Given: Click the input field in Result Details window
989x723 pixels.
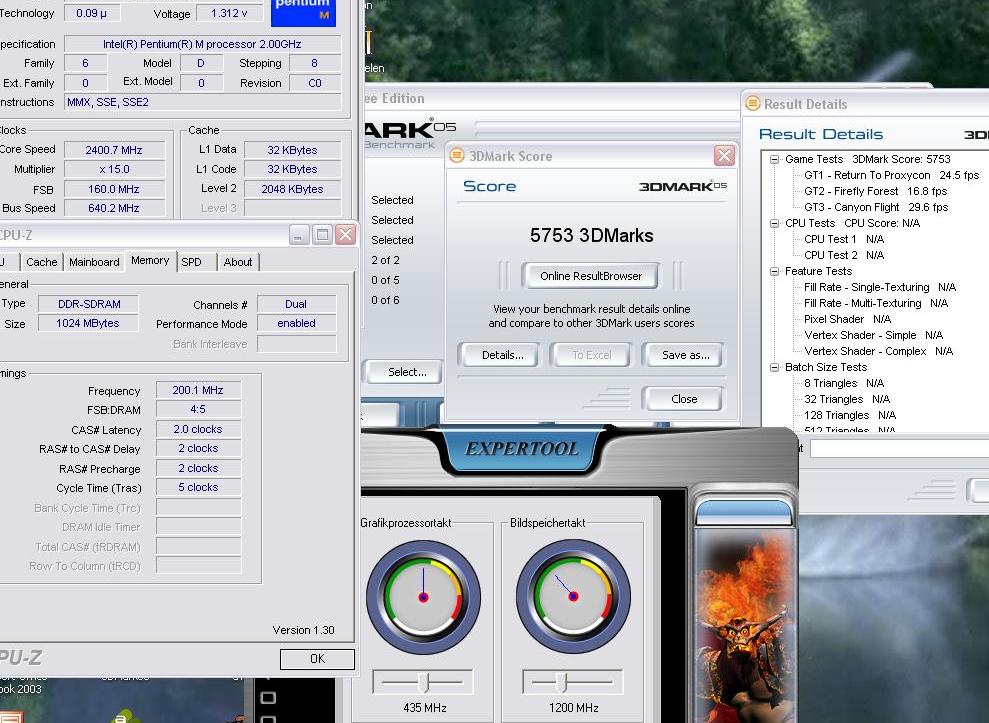Looking at the screenshot, I should 899,449.
